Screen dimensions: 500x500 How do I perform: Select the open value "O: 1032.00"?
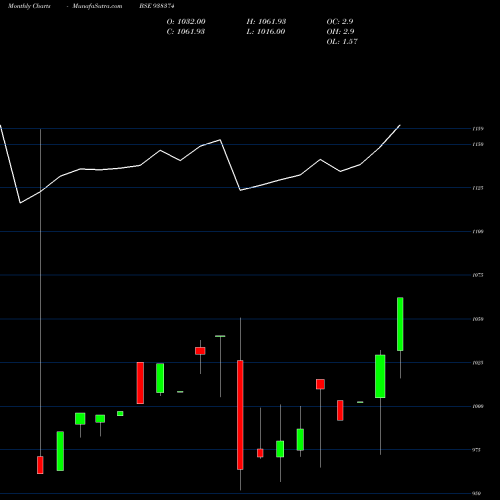click(x=186, y=22)
